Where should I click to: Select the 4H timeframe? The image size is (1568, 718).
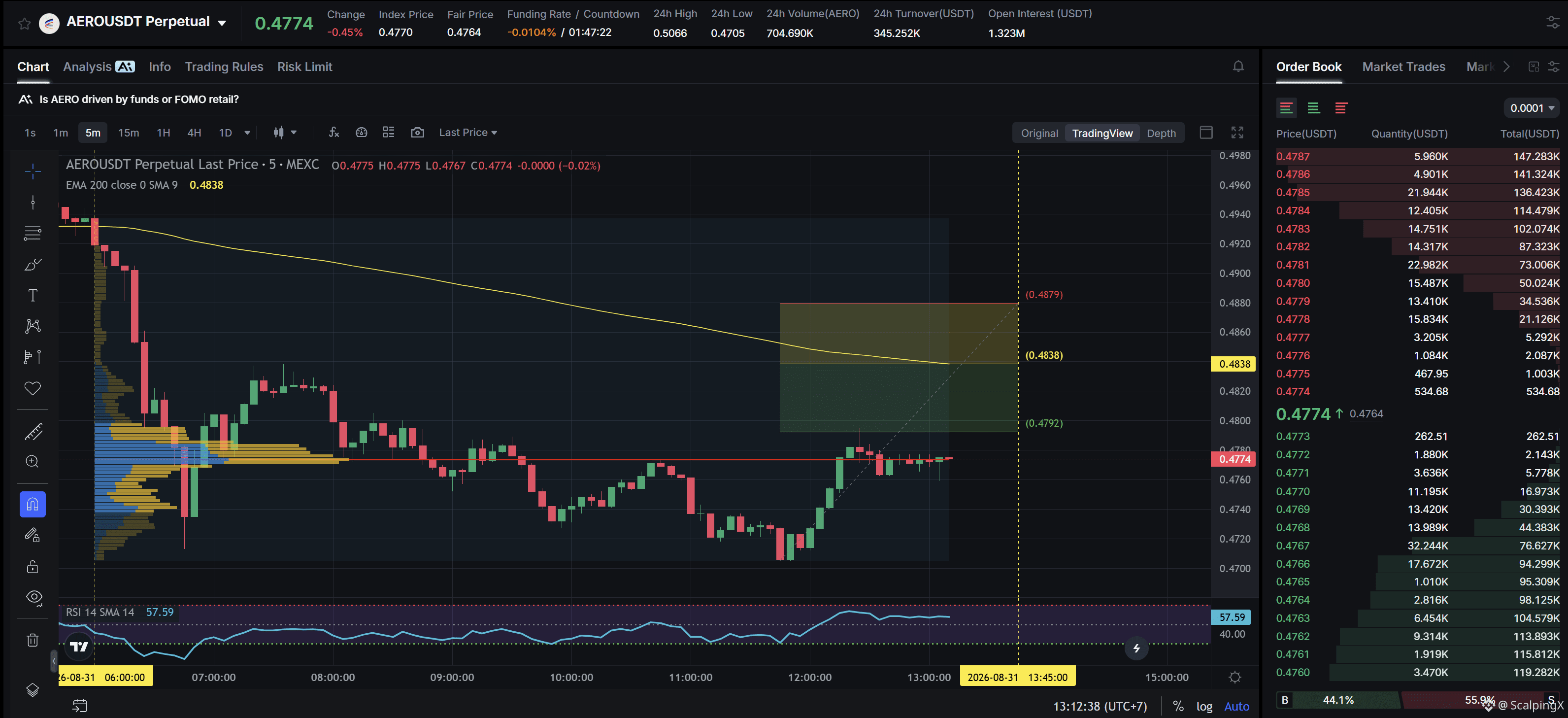click(194, 133)
